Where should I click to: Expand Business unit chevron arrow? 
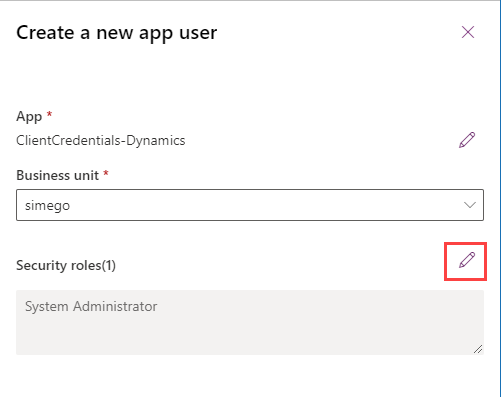(x=470, y=205)
